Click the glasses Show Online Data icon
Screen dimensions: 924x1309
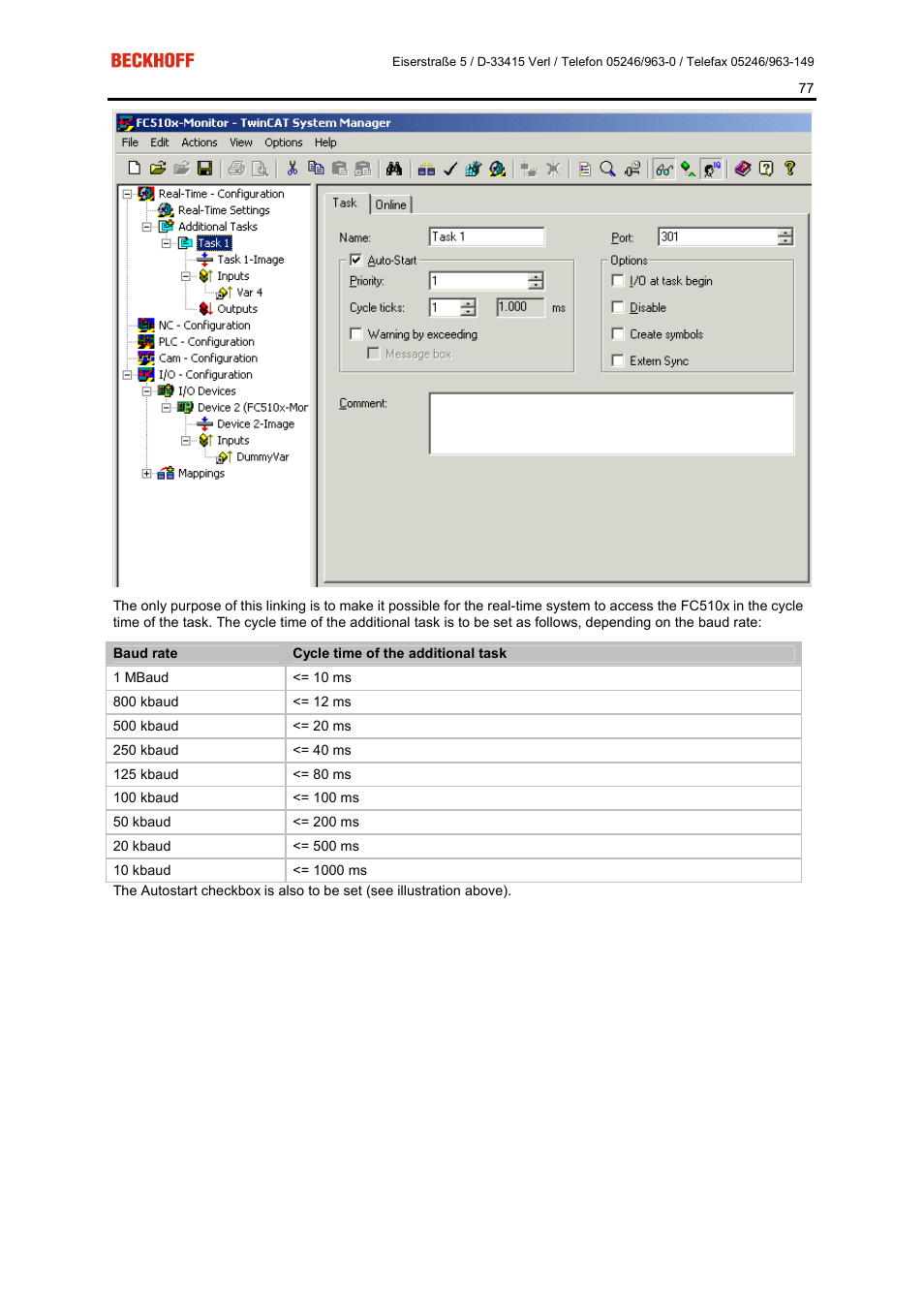[x=663, y=169]
